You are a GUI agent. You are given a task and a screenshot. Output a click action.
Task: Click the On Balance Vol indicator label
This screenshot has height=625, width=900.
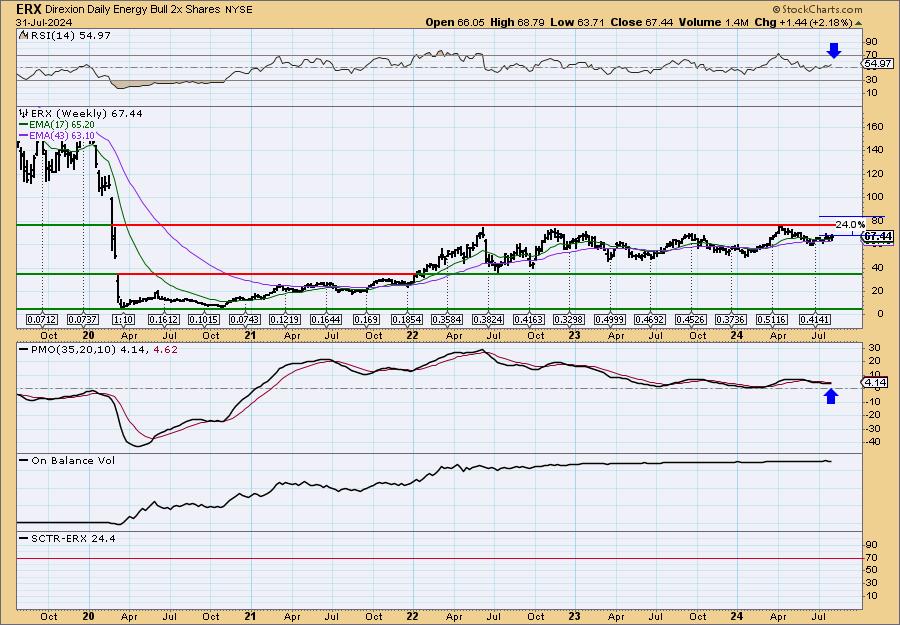click(x=73, y=460)
